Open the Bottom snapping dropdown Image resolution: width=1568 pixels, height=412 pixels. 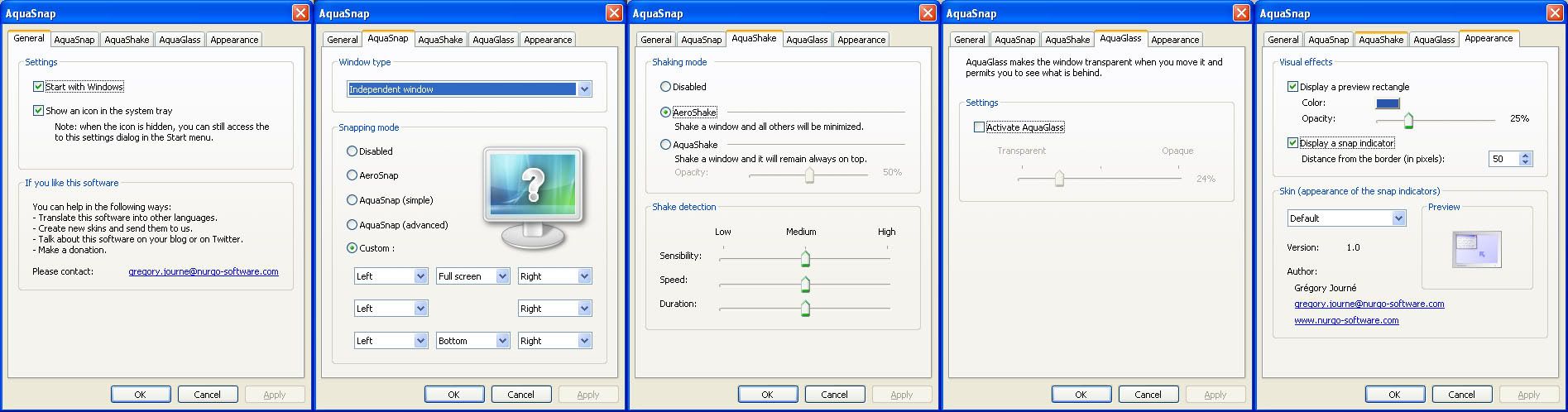[472, 340]
